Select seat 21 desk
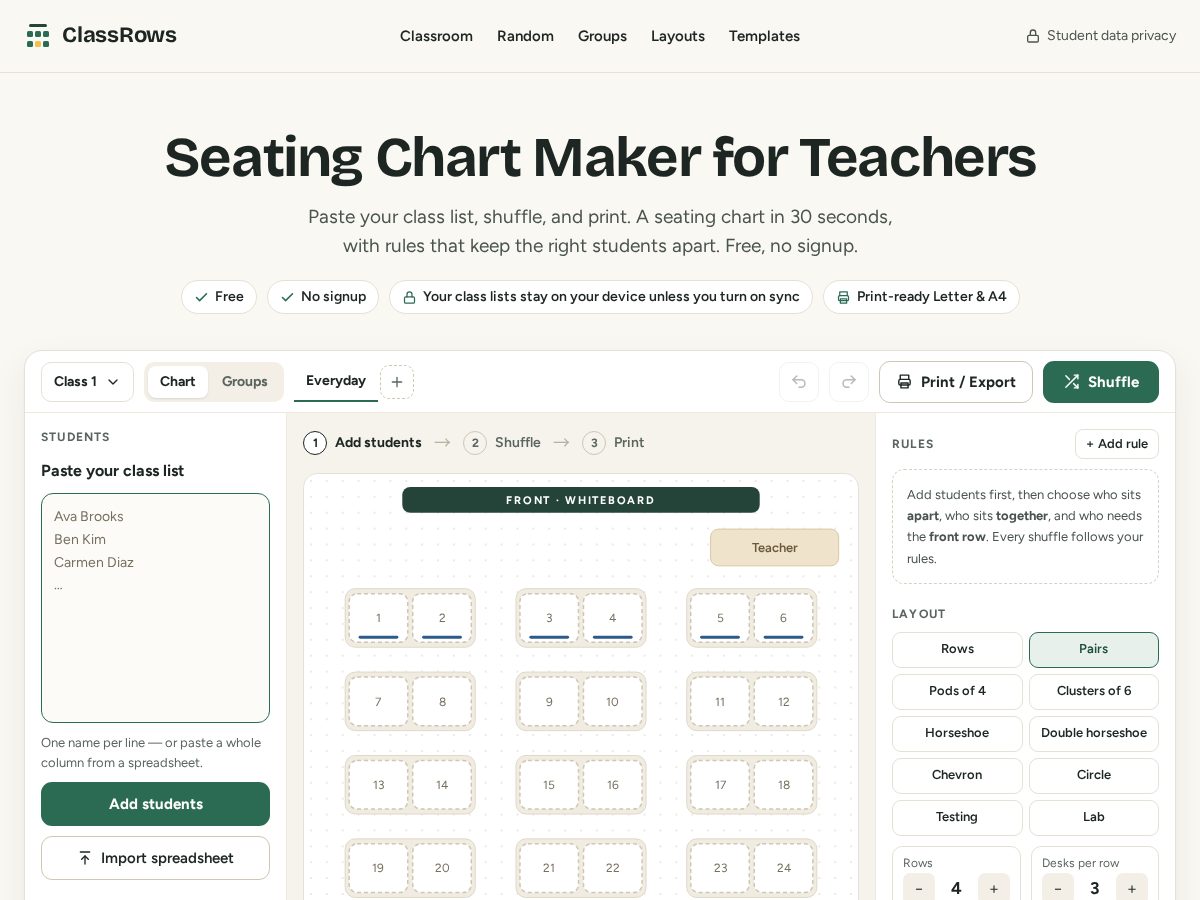 549,868
